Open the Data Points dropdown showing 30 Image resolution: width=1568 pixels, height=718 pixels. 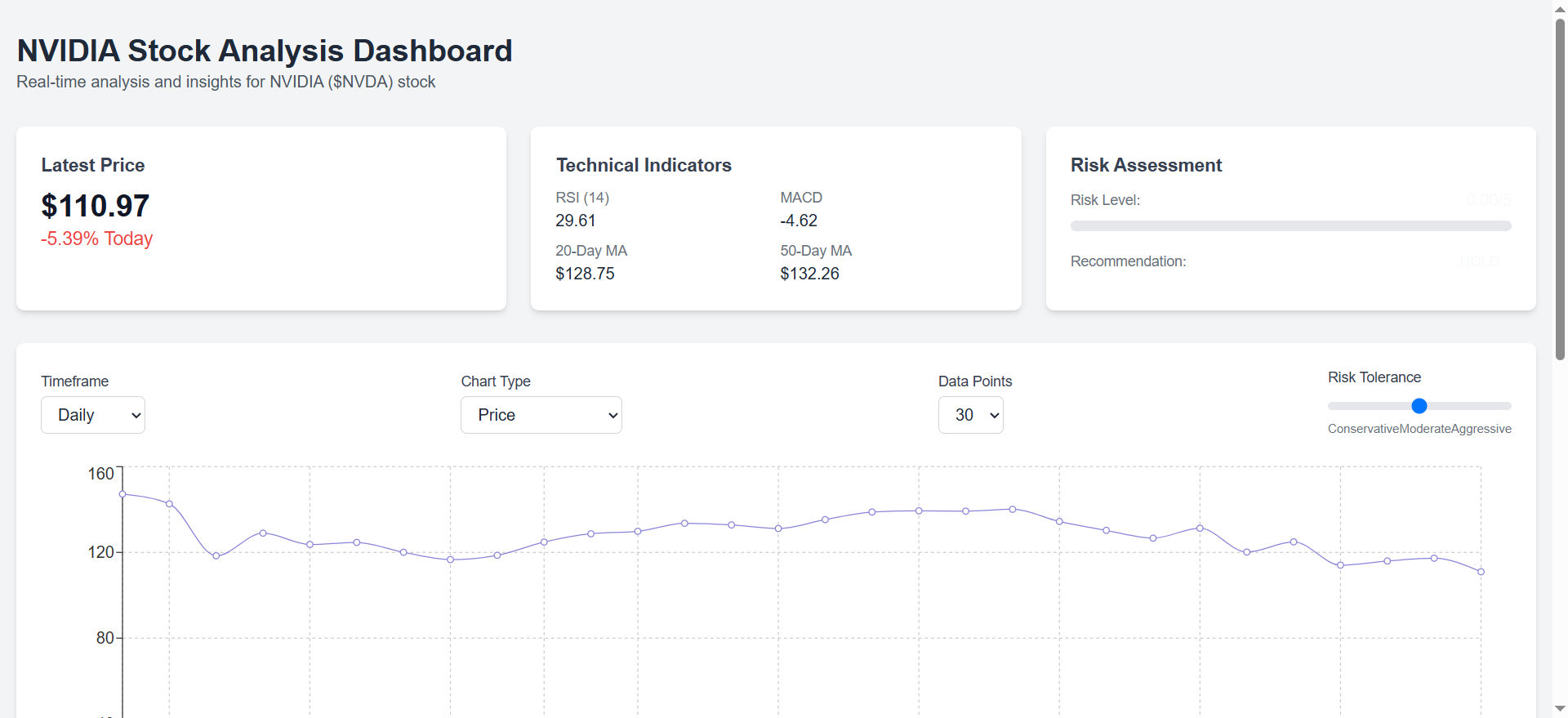coord(969,415)
